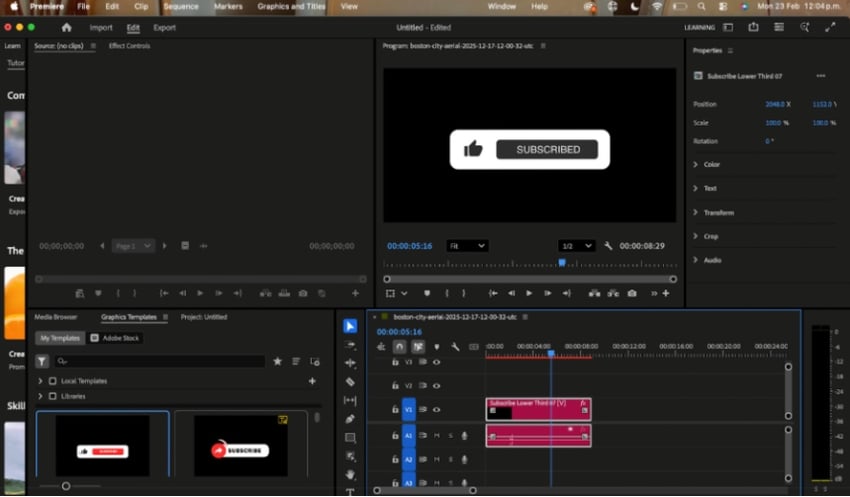The width and height of the screenshot is (850, 497).
Task: Open the Graphics and Titles menu
Action: [x=292, y=6]
